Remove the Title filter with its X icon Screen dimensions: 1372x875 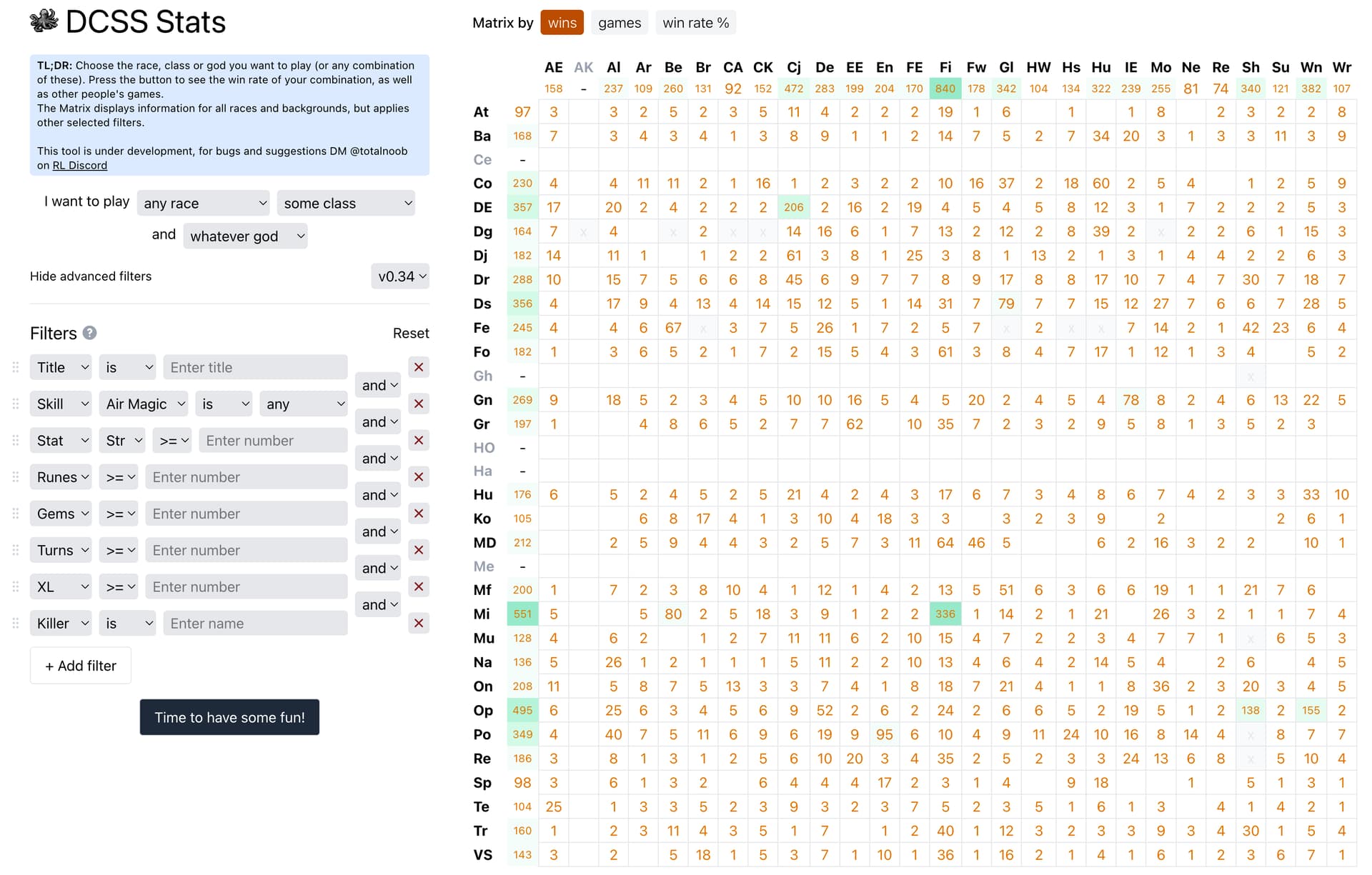419,367
